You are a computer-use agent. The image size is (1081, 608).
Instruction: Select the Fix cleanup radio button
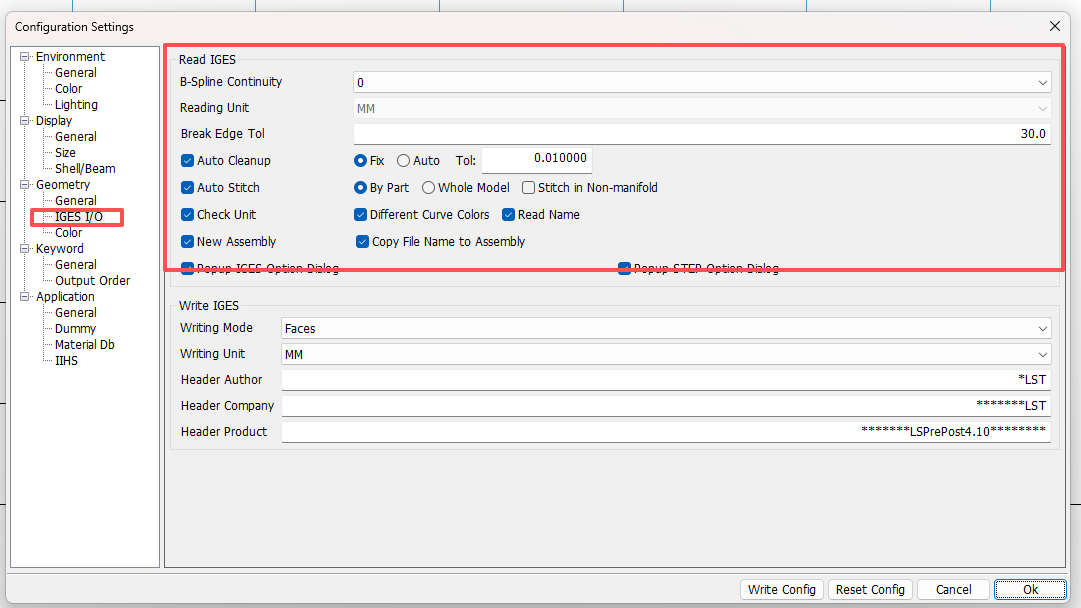tap(360, 161)
